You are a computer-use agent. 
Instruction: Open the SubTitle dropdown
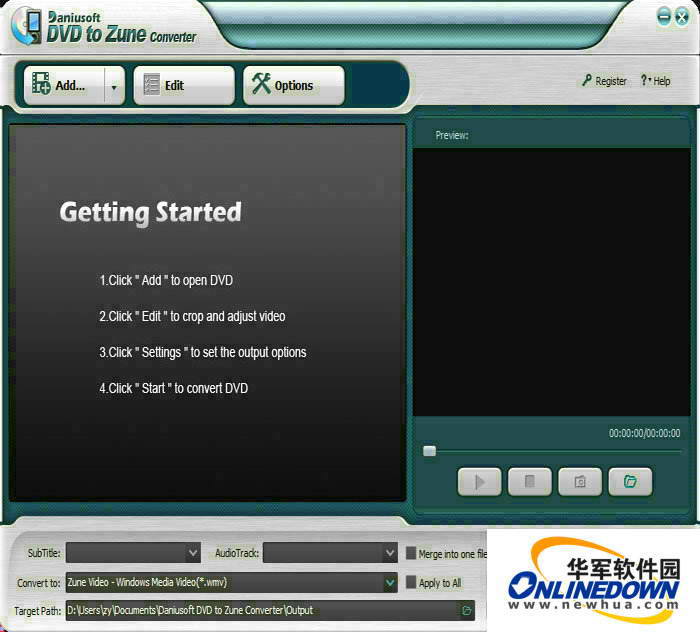tap(133, 553)
